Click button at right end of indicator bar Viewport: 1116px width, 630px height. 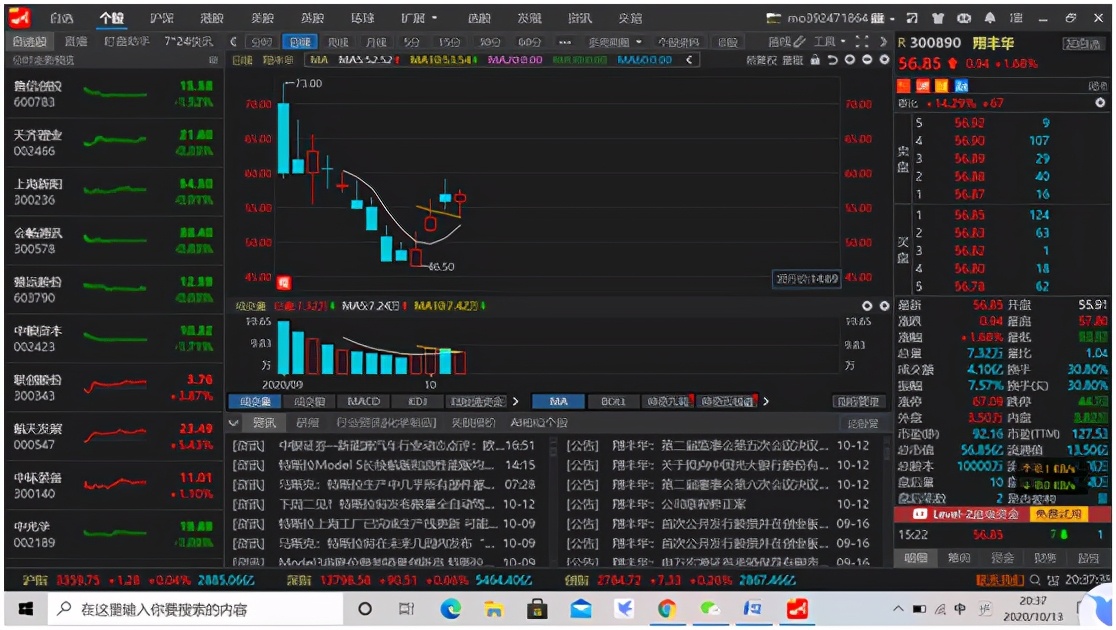(x=859, y=401)
